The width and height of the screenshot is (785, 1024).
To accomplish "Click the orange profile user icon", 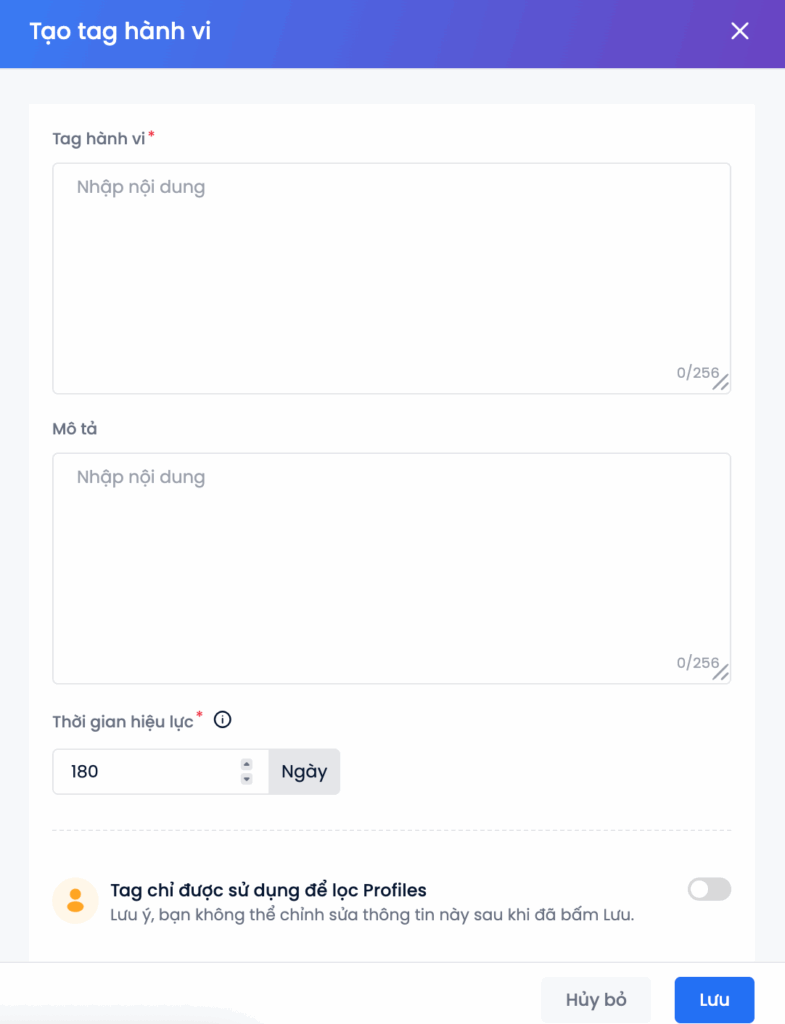I will tap(75, 900).
